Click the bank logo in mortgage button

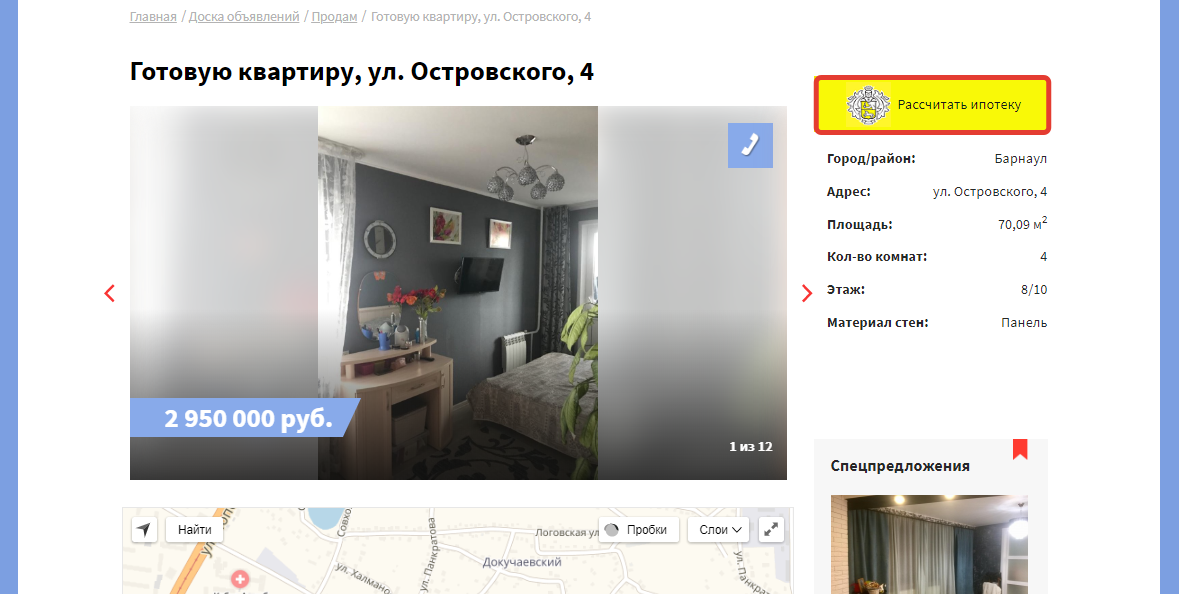pos(868,105)
